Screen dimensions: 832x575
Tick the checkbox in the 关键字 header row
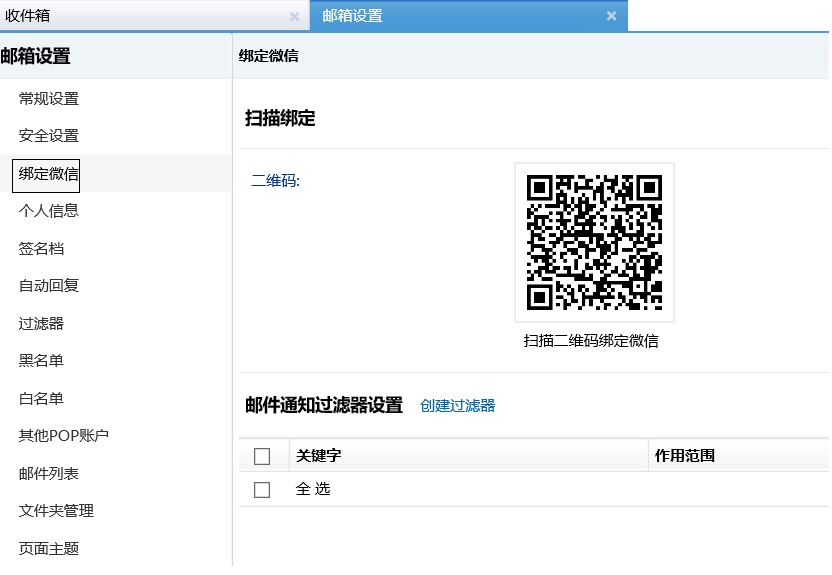click(x=262, y=456)
